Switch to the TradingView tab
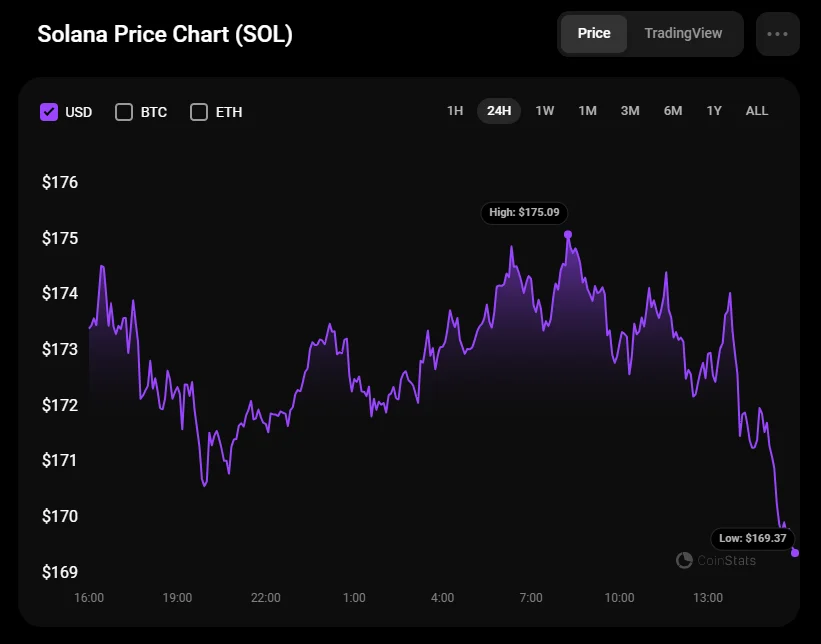 pyautogui.click(x=683, y=33)
